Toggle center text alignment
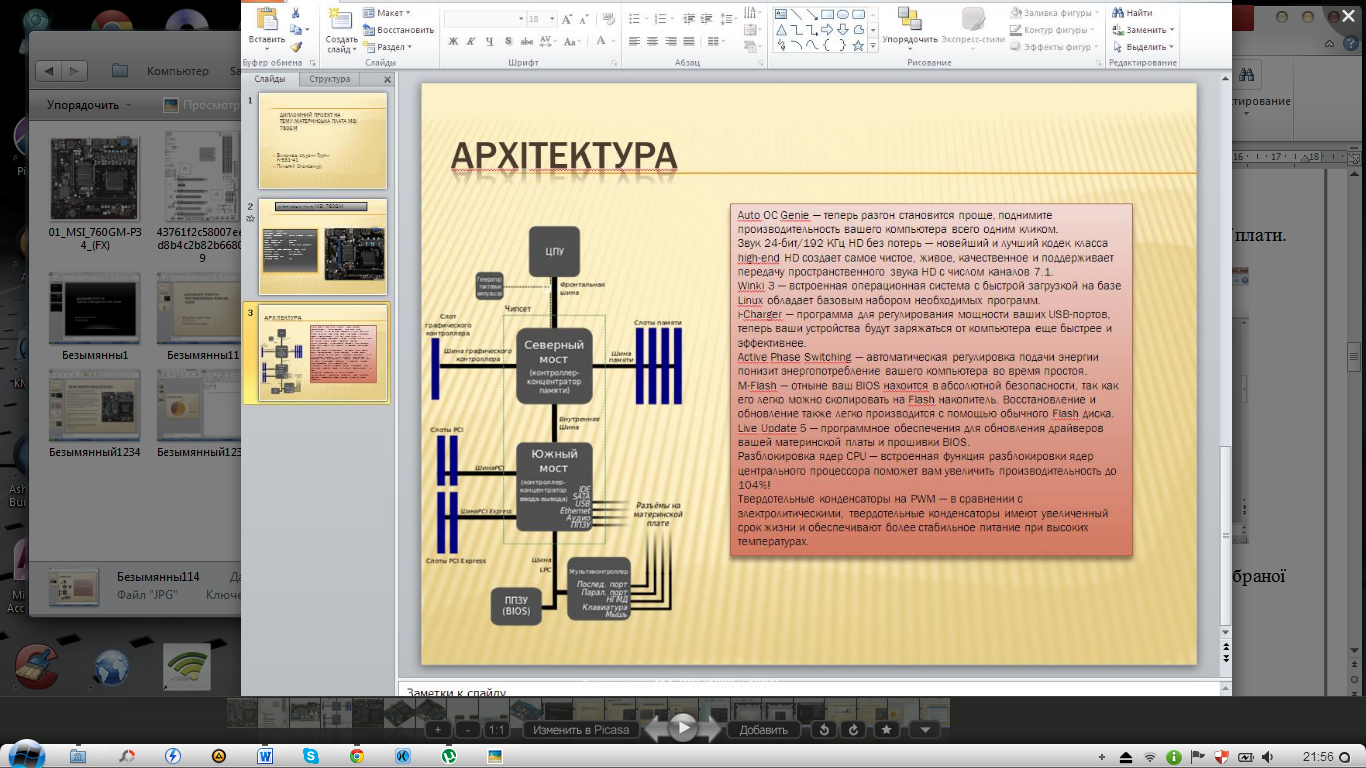 coord(653,41)
